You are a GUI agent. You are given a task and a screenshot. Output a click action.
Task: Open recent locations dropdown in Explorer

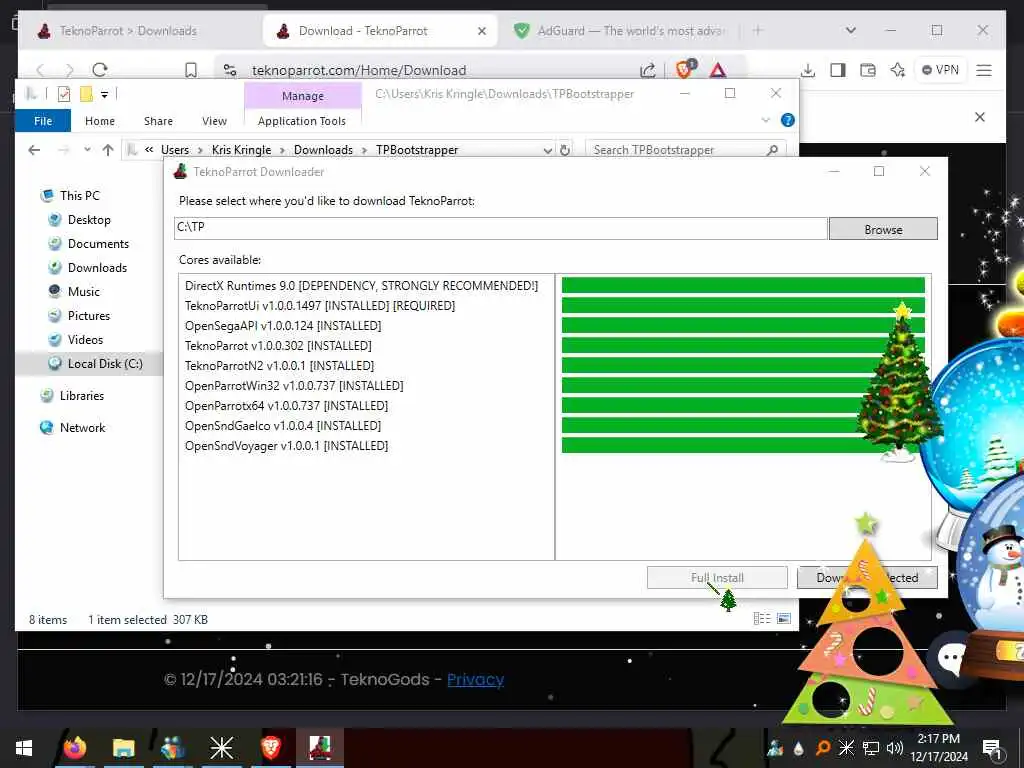coord(87,150)
